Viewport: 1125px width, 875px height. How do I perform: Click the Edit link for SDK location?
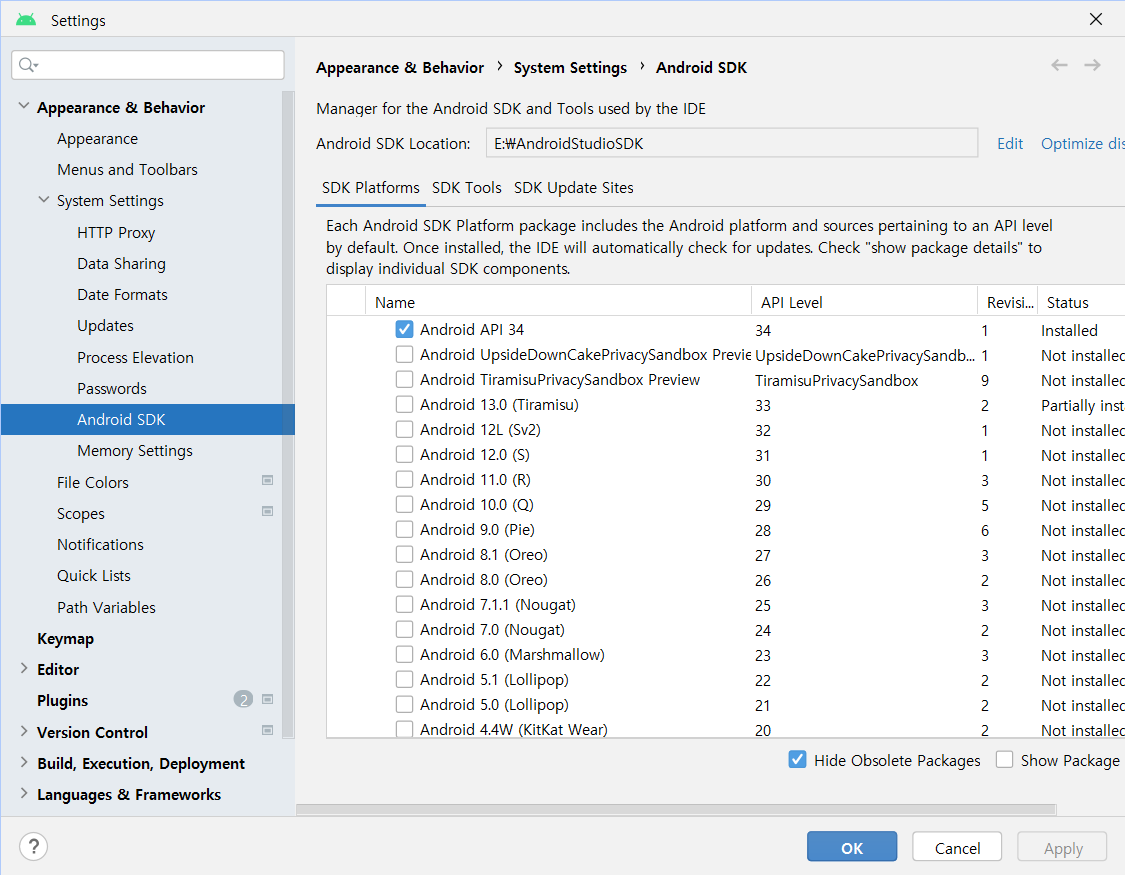tap(1010, 143)
